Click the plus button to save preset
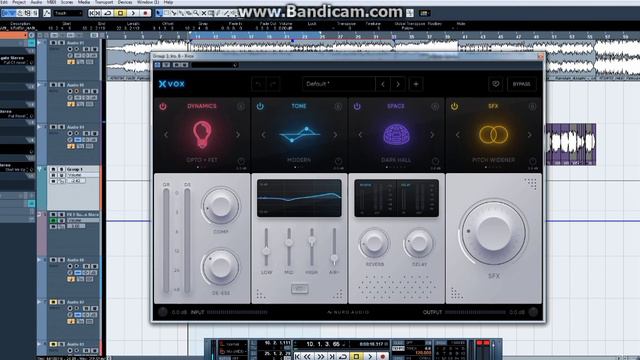 click(x=416, y=84)
